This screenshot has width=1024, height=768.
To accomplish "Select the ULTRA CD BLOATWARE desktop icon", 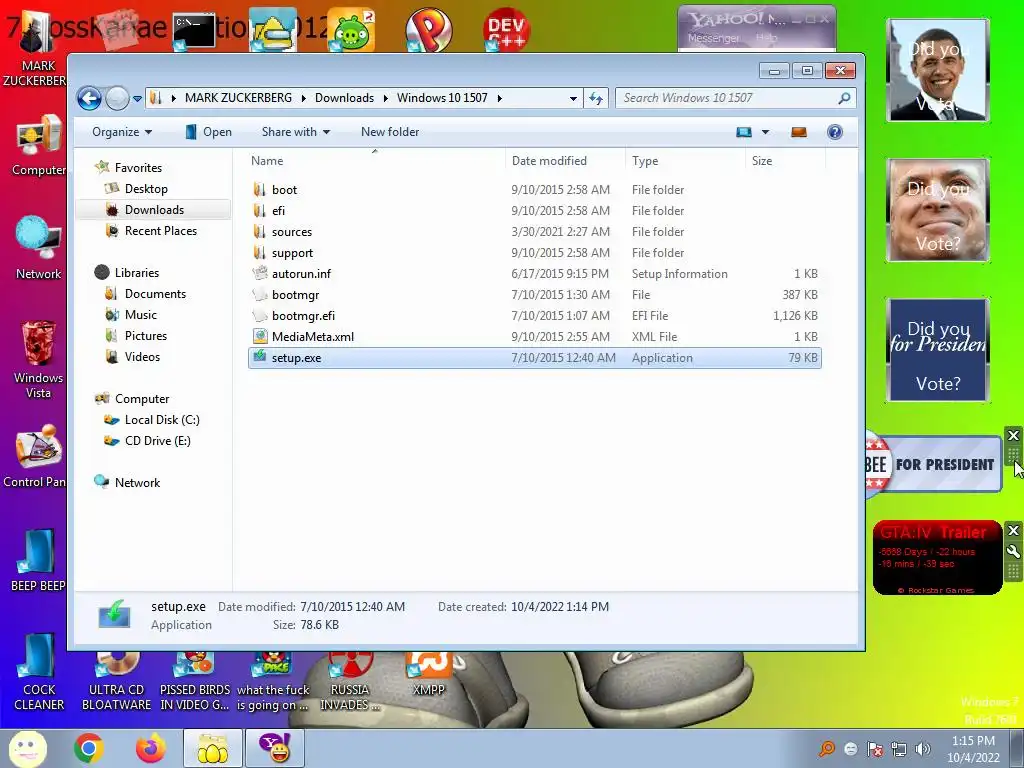I will point(116,682).
